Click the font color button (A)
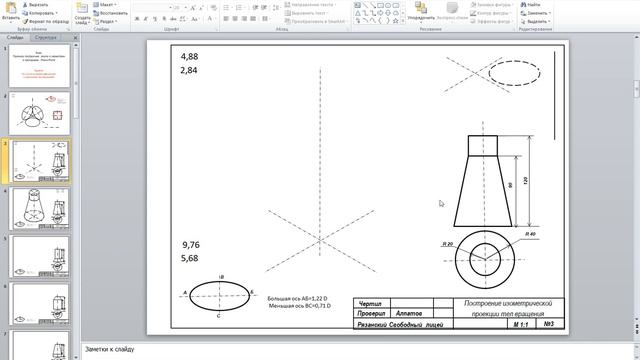 click(x=210, y=19)
